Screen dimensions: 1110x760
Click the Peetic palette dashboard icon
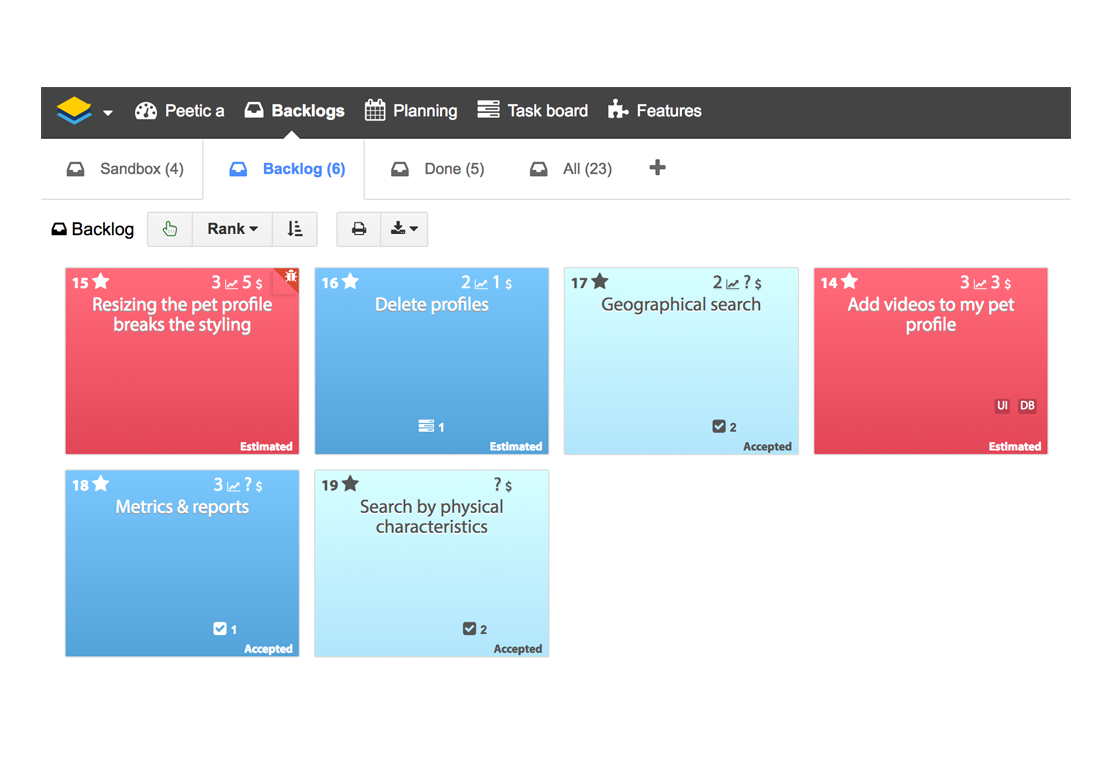146,110
